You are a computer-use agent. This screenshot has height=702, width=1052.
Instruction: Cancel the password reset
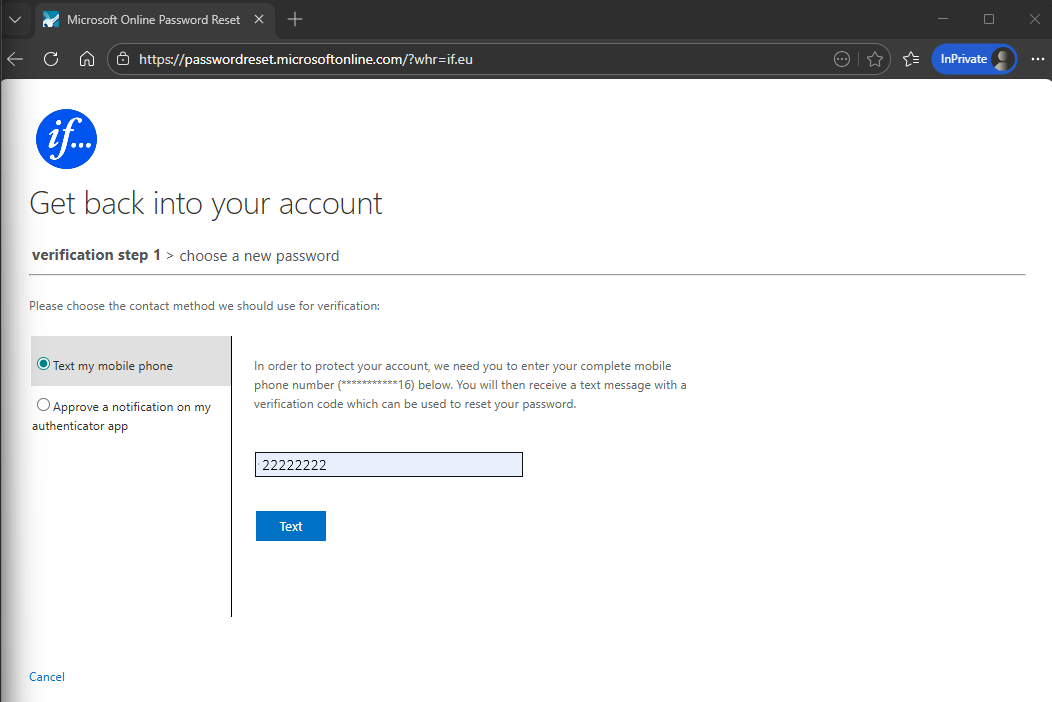tap(47, 676)
